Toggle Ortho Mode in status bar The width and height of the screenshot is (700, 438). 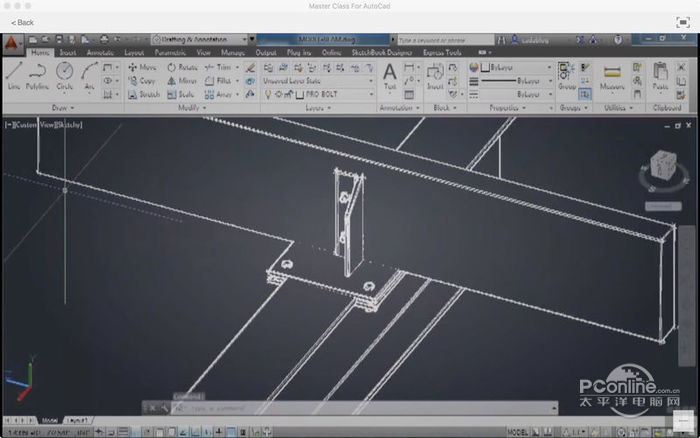point(135,432)
